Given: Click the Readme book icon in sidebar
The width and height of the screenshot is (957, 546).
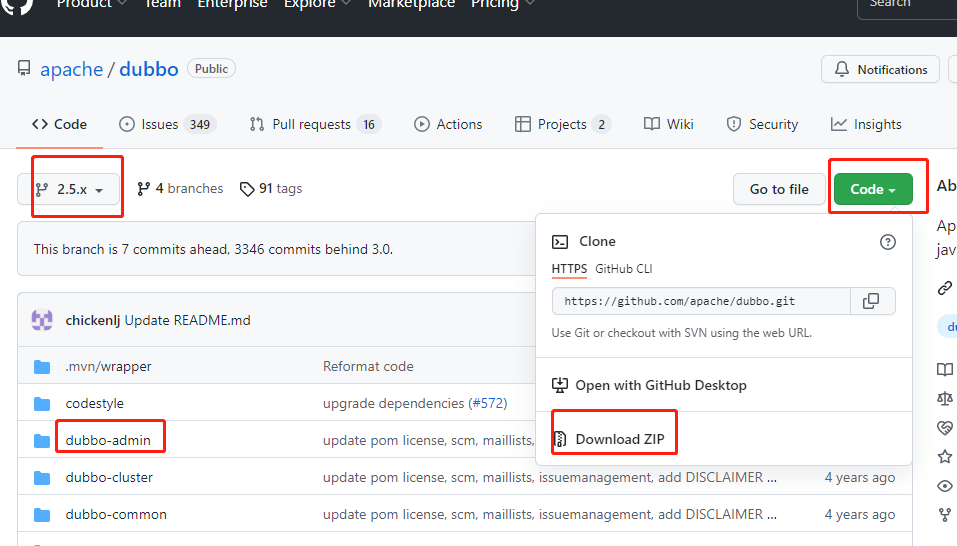Looking at the screenshot, I should point(945,369).
